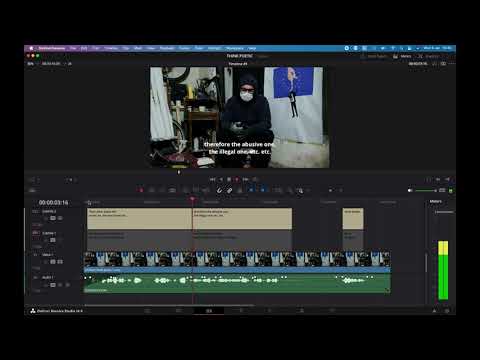Click the timeline zoom magnifier icon

point(300,191)
